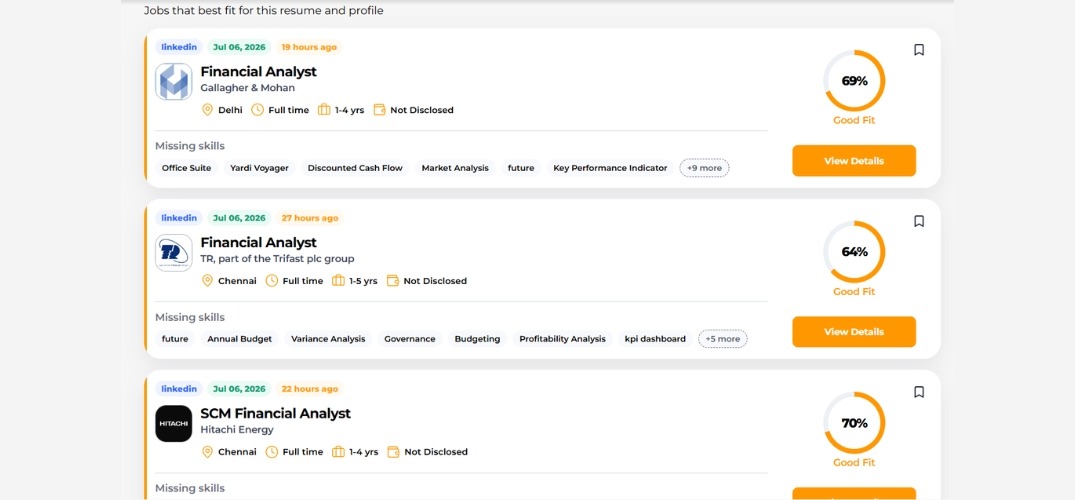Select the Budgeting skill chip

coord(477,339)
